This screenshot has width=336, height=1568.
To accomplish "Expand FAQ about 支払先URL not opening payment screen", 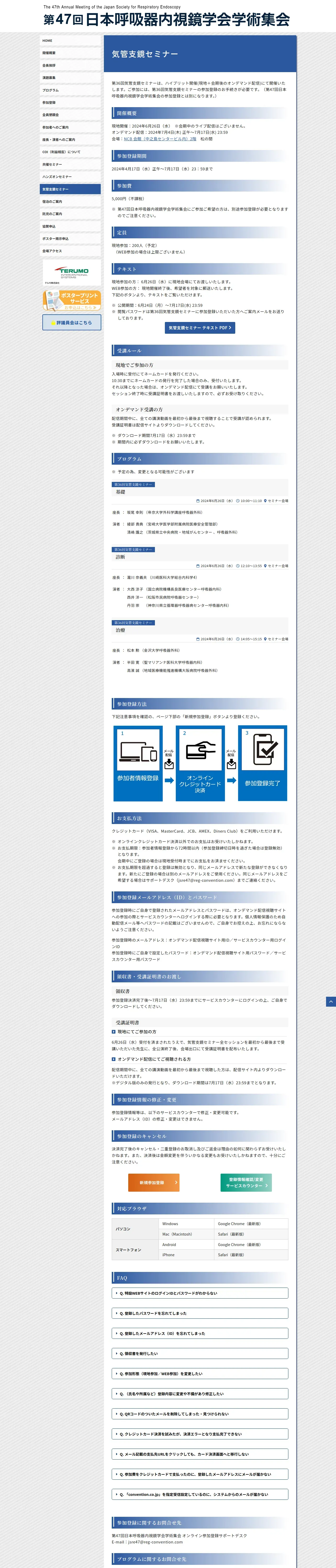I will click(200, 1454).
